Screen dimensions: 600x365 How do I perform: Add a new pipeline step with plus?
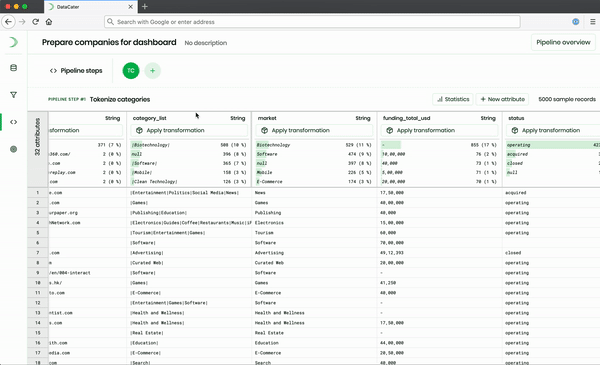152,71
